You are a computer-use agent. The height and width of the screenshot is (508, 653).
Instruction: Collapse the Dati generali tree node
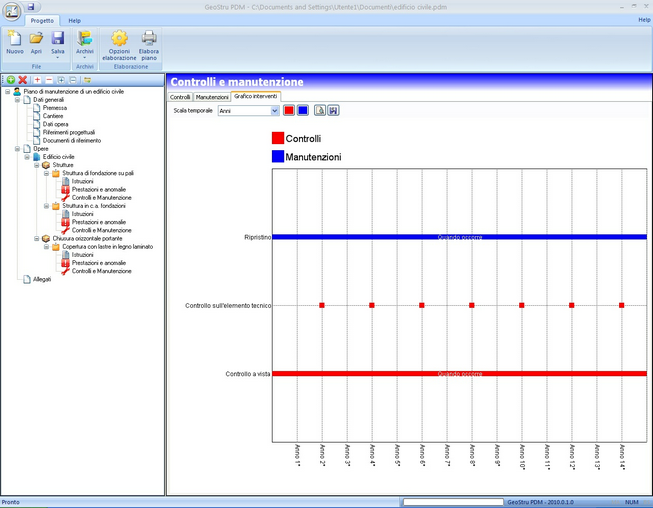coord(17,100)
